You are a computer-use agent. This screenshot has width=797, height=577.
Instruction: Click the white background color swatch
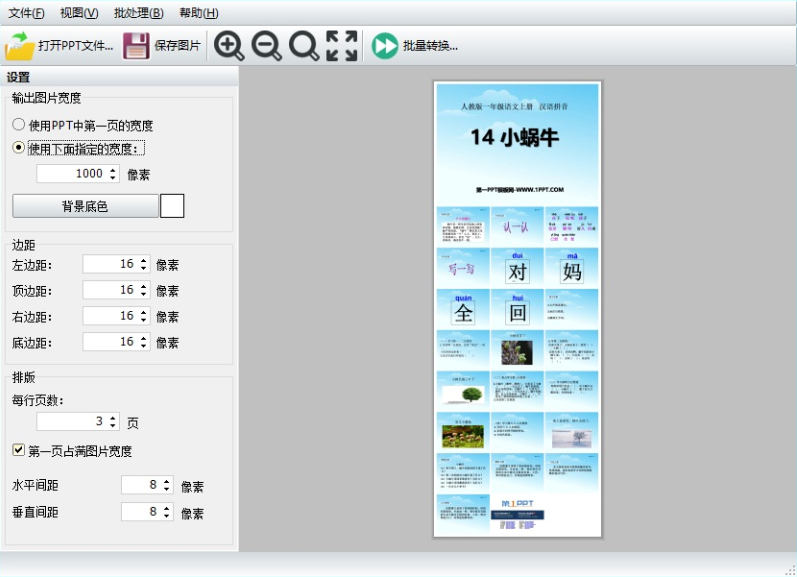click(172, 206)
